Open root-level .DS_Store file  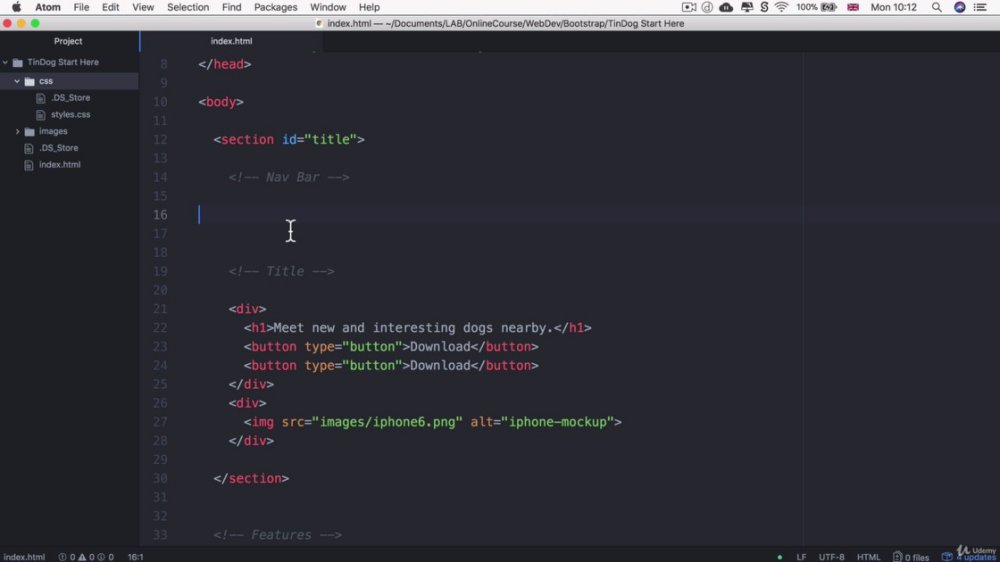pos(58,147)
